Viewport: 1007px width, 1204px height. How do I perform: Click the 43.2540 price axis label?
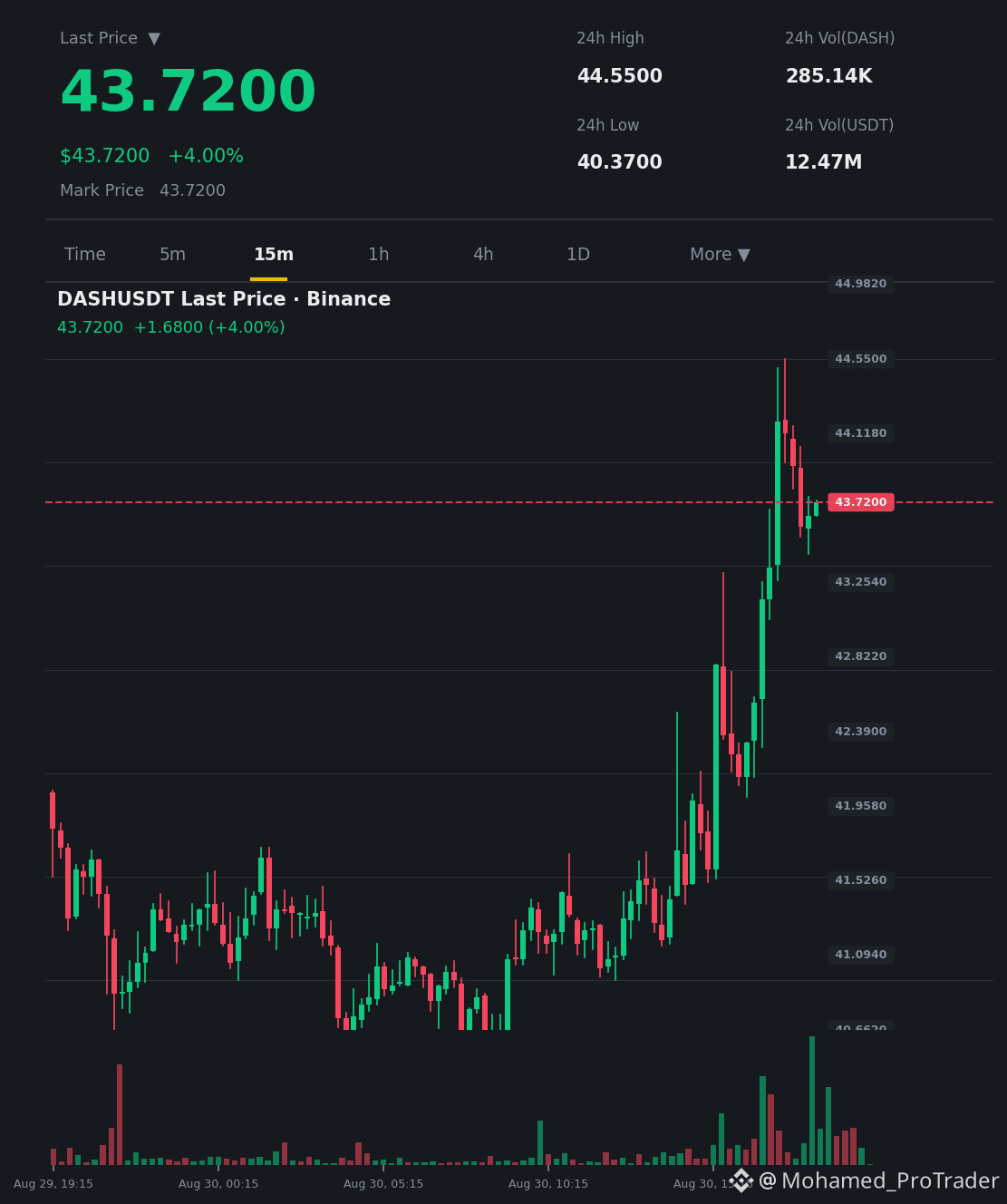coord(861,582)
